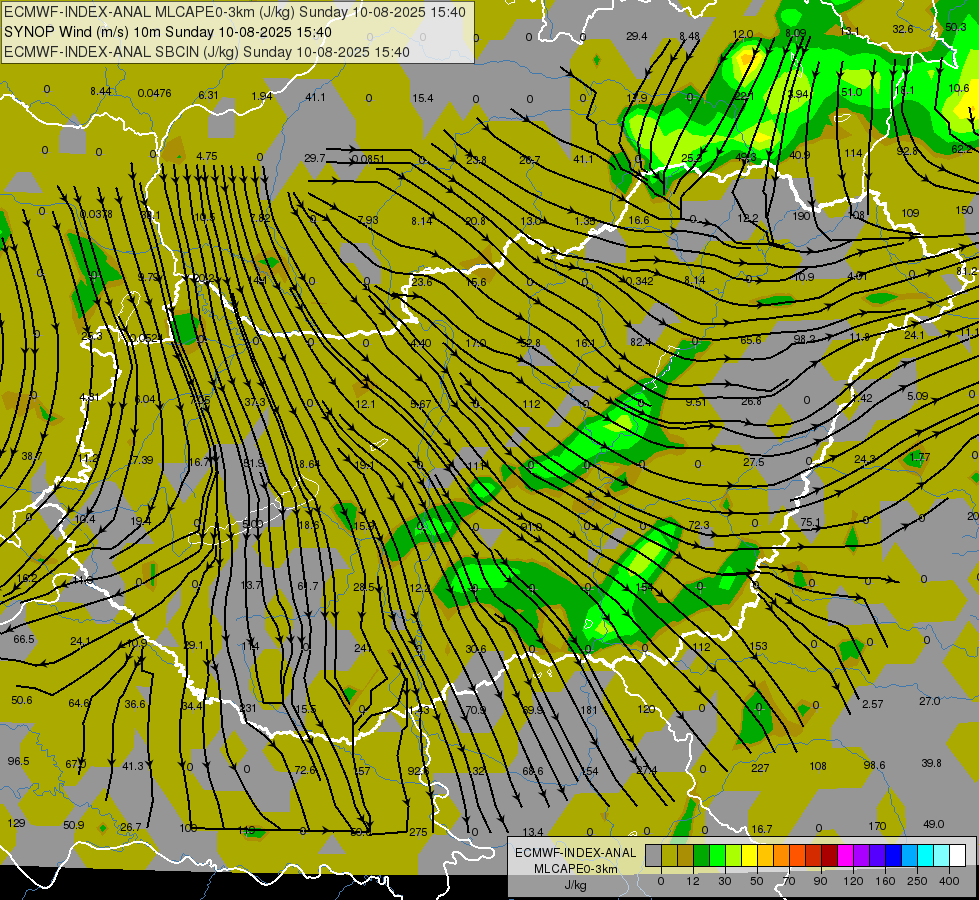Click the map value 1.77
979x900 pixels.
click(x=920, y=457)
